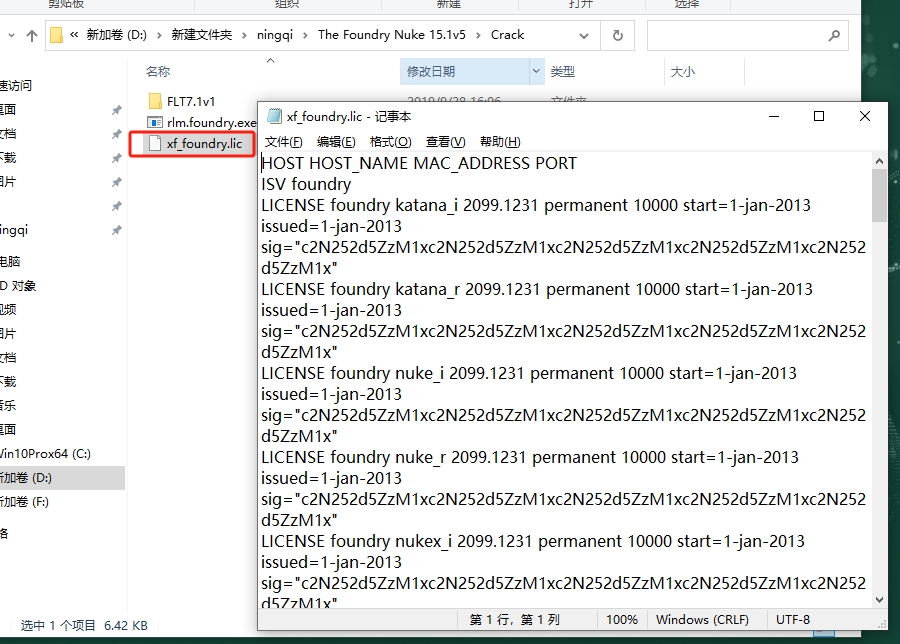Viewport: 900px width, 644px height.
Task: Click the '选中 1 个项目 6.42 KB' status text
Action: [84, 626]
